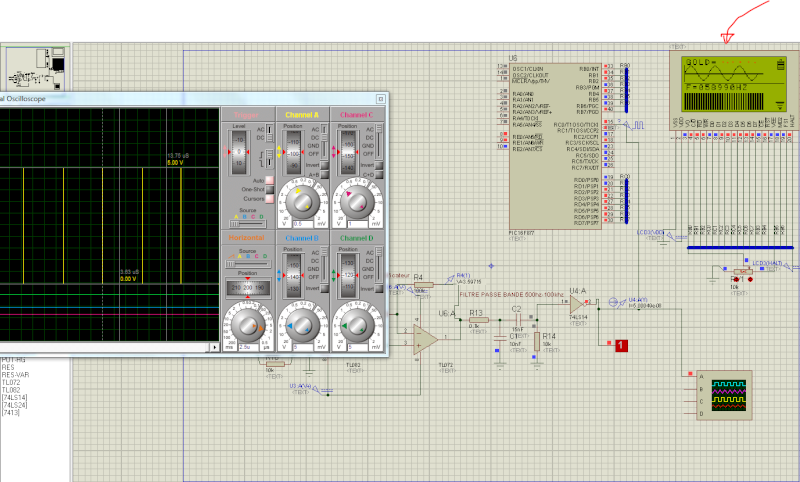
Task: Click trigger AC/DC coupling switch
Action: (x=269, y=134)
